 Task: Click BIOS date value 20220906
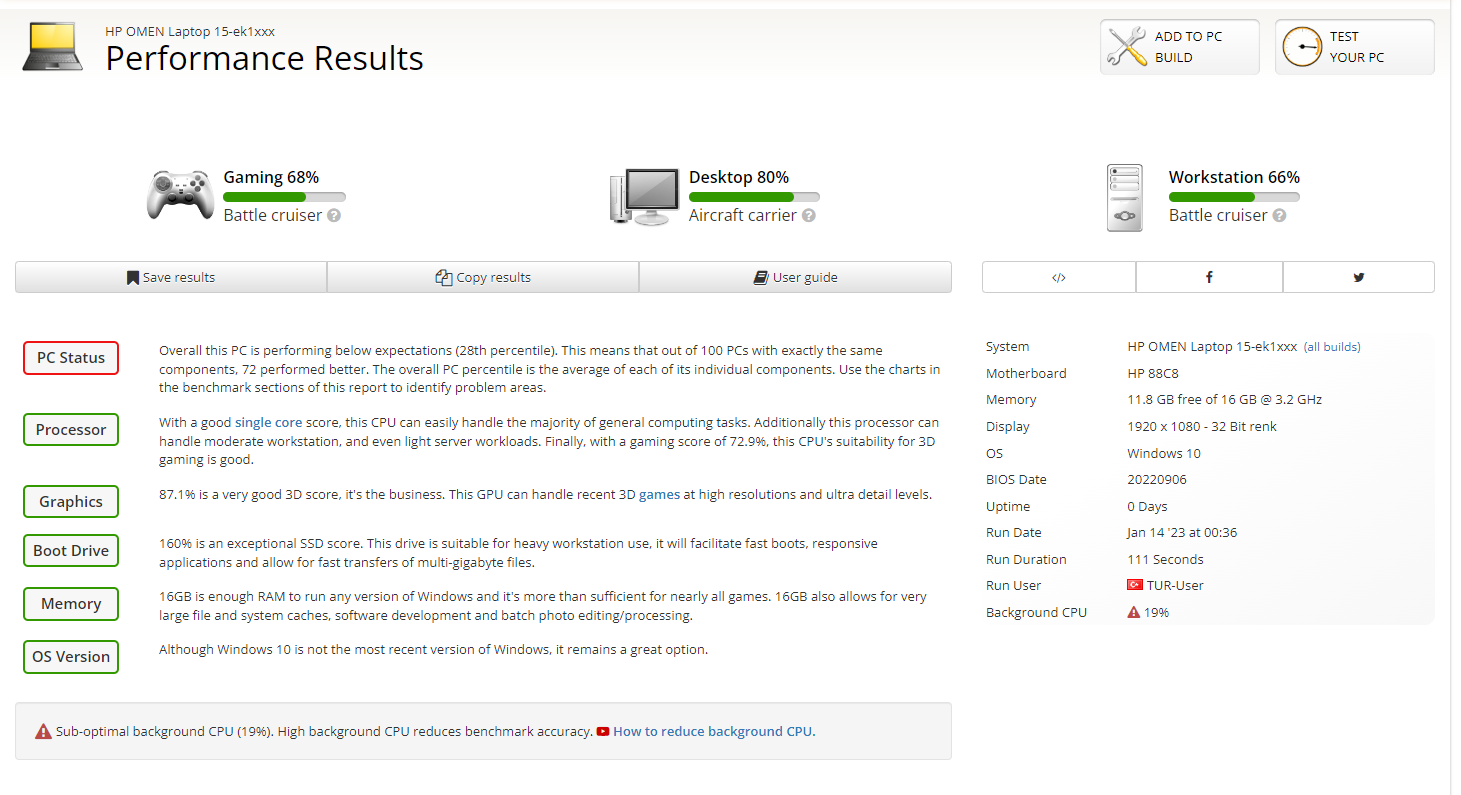coord(1157,479)
